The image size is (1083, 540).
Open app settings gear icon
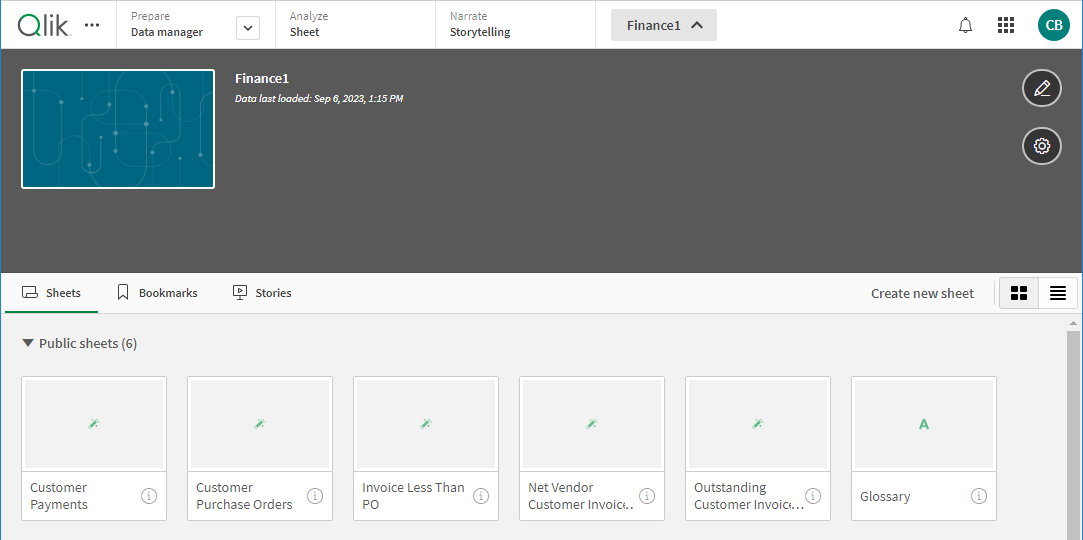point(1041,146)
